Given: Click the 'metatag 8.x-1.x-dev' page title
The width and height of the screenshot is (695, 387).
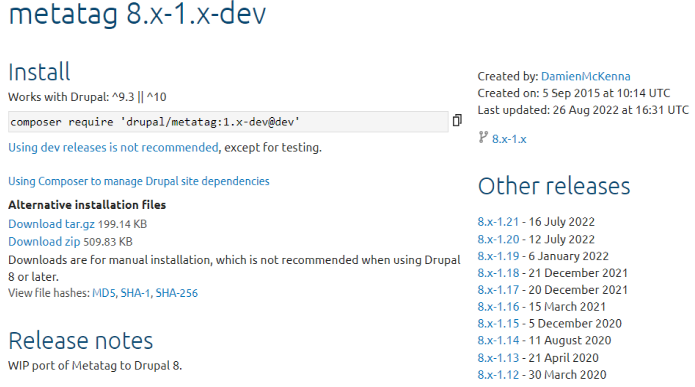Looking at the screenshot, I should point(137,14).
